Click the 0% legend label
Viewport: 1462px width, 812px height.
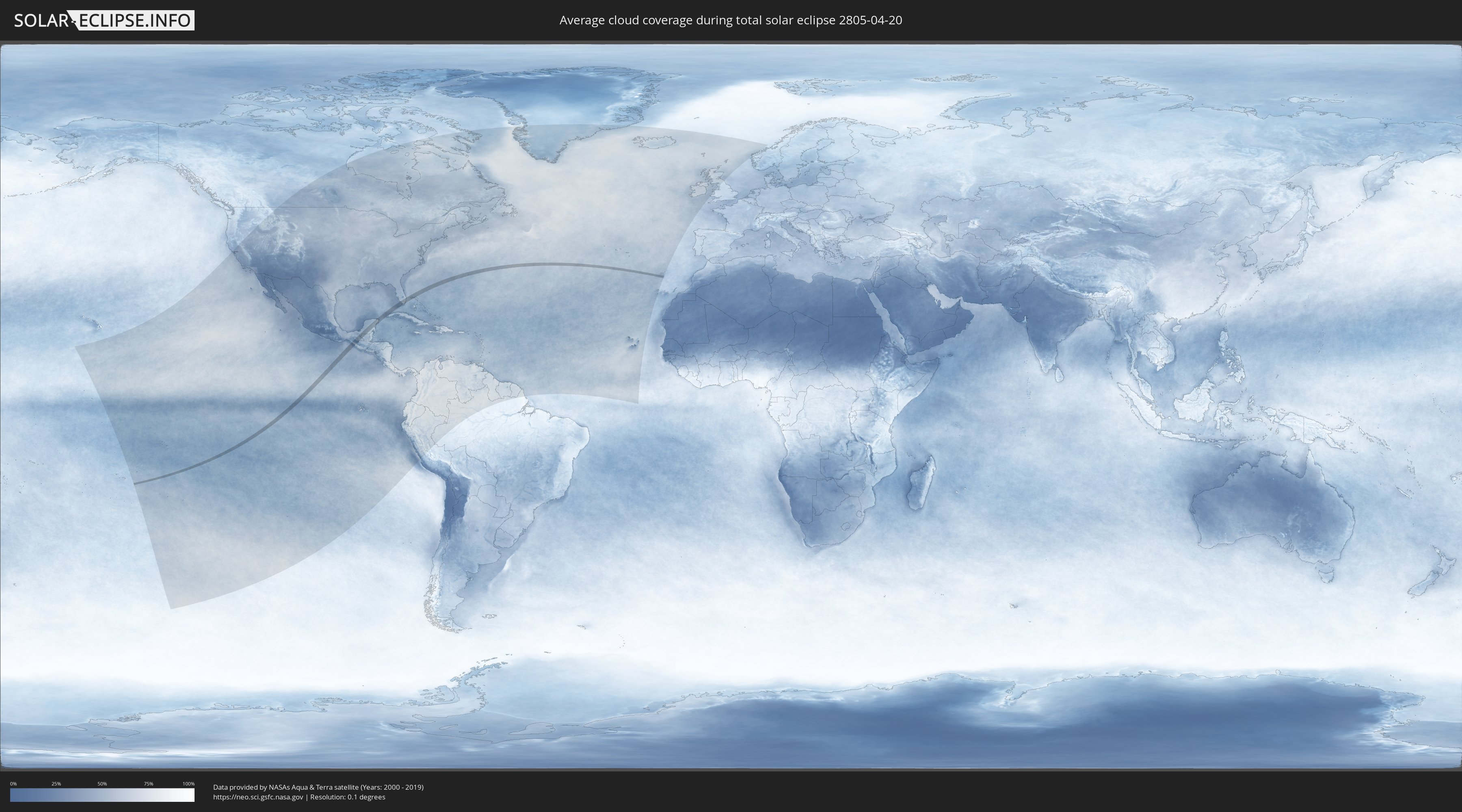click(13, 784)
